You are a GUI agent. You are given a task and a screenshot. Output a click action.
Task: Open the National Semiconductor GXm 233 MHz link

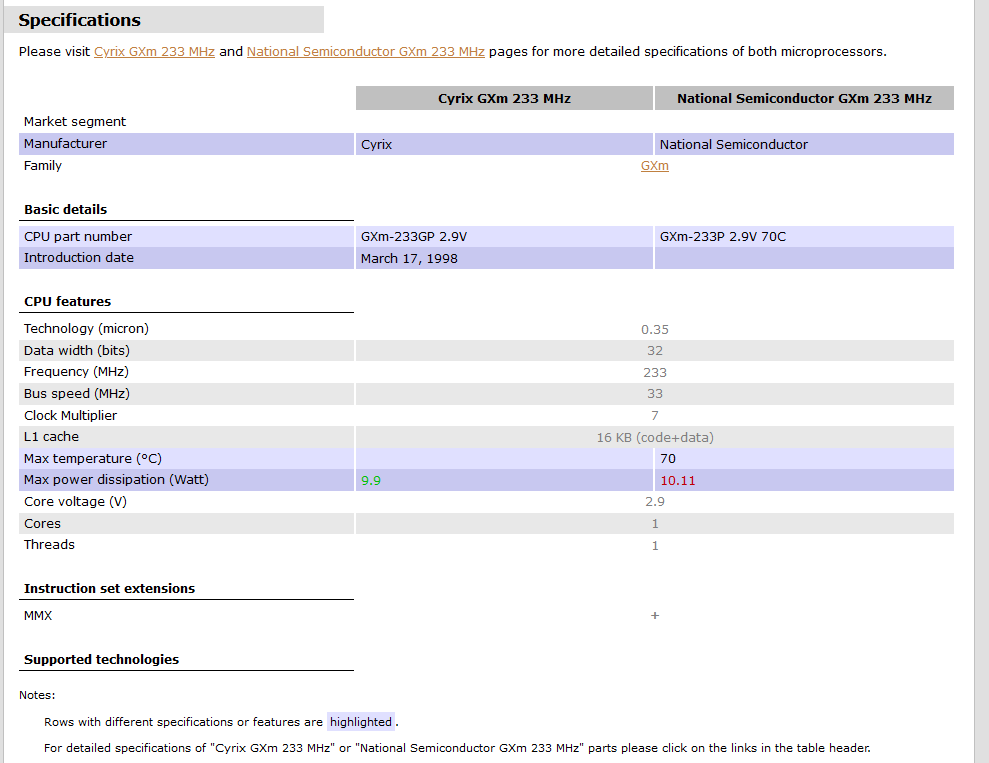tap(366, 52)
